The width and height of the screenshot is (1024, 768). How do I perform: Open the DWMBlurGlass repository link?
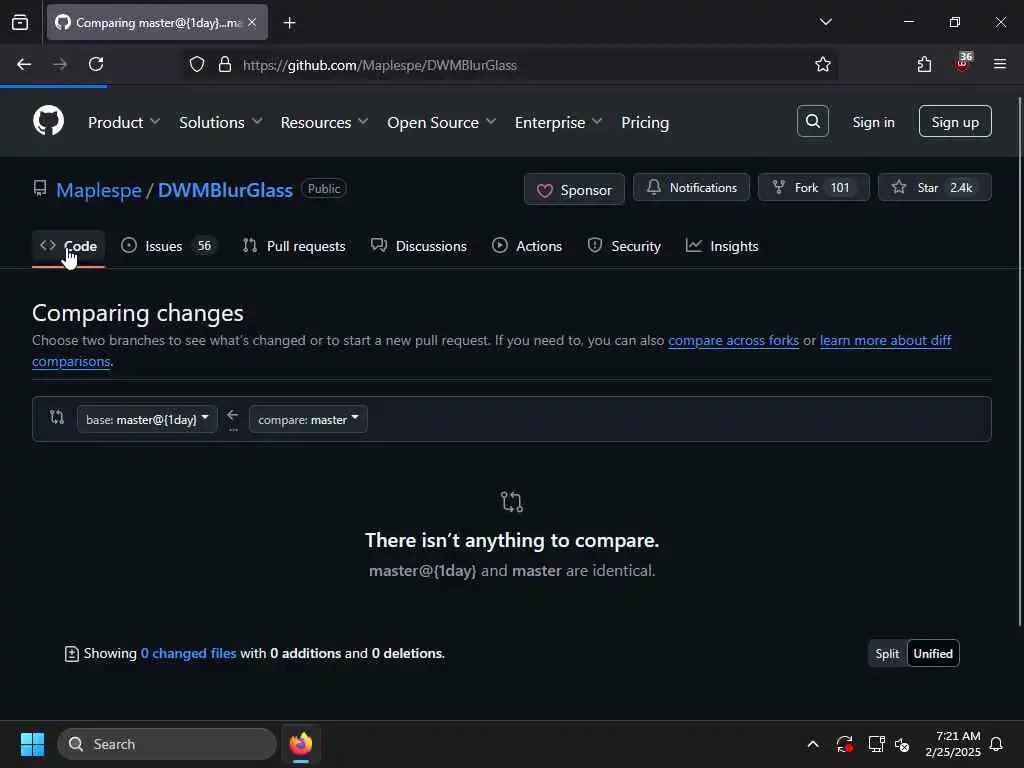pos(225,190)
